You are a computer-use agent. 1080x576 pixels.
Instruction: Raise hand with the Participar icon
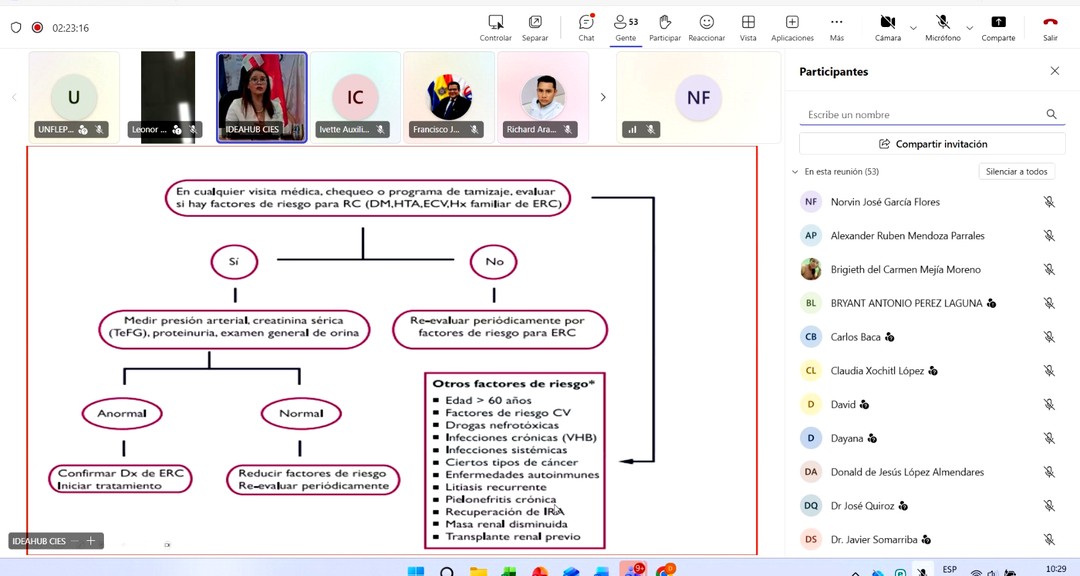click(664, 23)
